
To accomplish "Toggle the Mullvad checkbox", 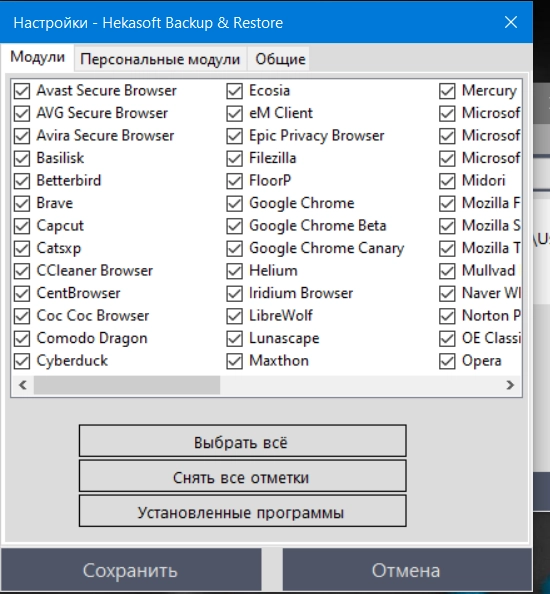I will (447, 271).
